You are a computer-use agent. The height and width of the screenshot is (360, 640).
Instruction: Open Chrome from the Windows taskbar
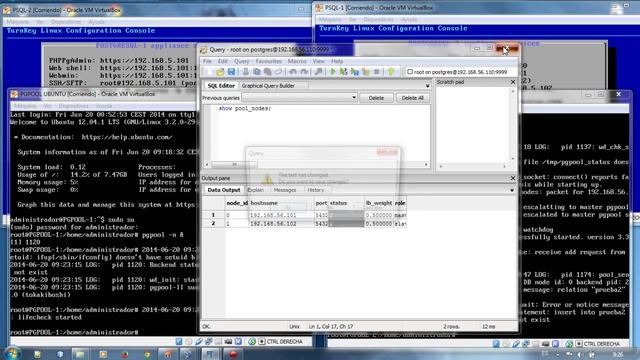click(x=147, y=354)
